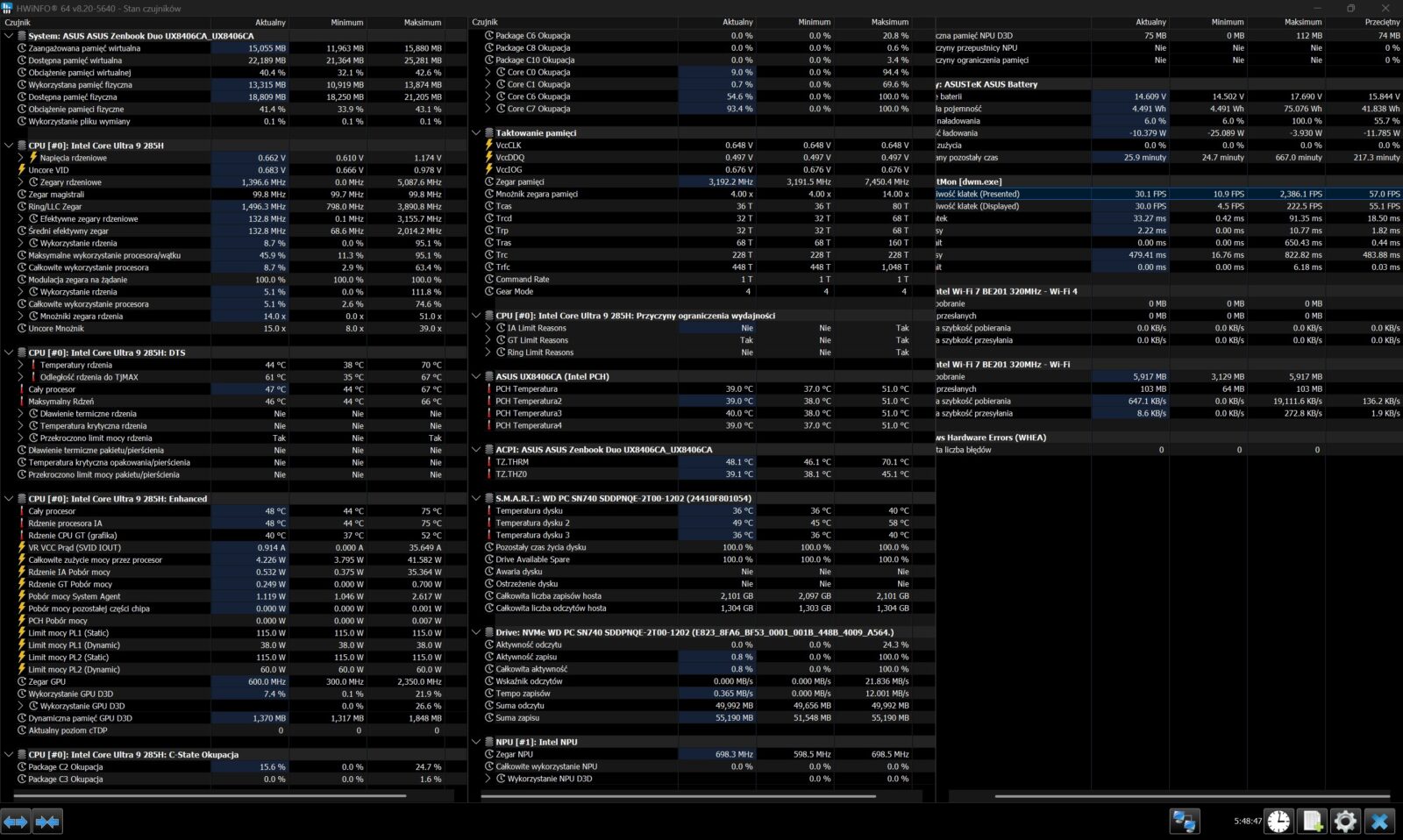Expand the Napięcia rdzeniowe row
Screen dimensions: 1403x840
click(x=21, y=158)
